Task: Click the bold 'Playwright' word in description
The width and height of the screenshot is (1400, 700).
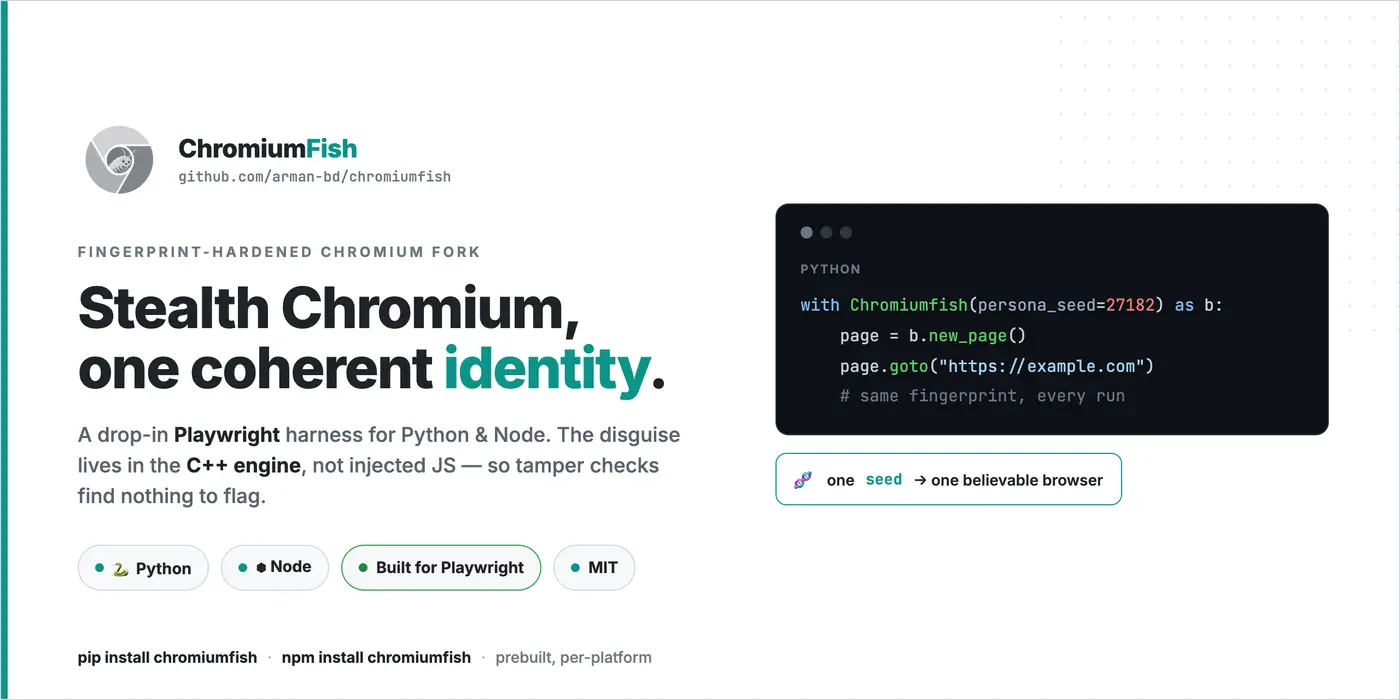Action: click(227, 435)
